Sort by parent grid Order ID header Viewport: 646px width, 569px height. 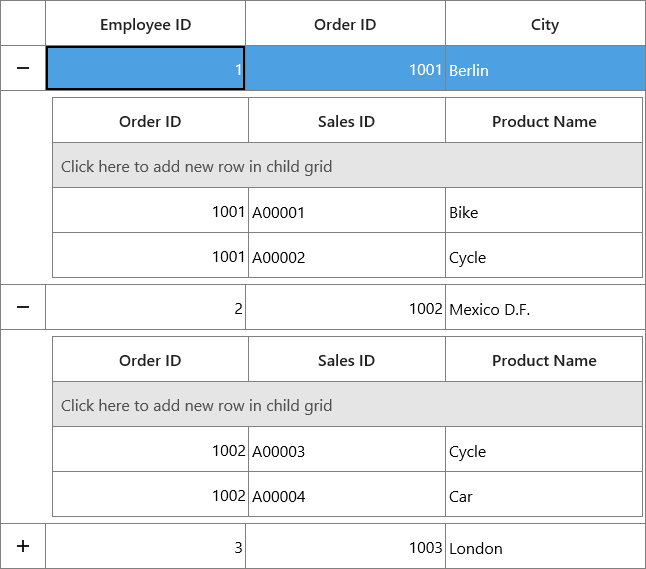(x=345, y=23)
